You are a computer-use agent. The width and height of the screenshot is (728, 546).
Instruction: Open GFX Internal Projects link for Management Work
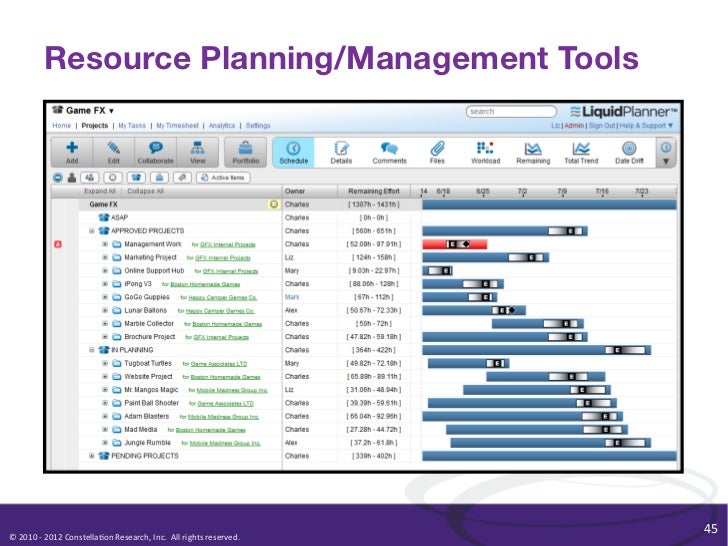click(228, 245)
